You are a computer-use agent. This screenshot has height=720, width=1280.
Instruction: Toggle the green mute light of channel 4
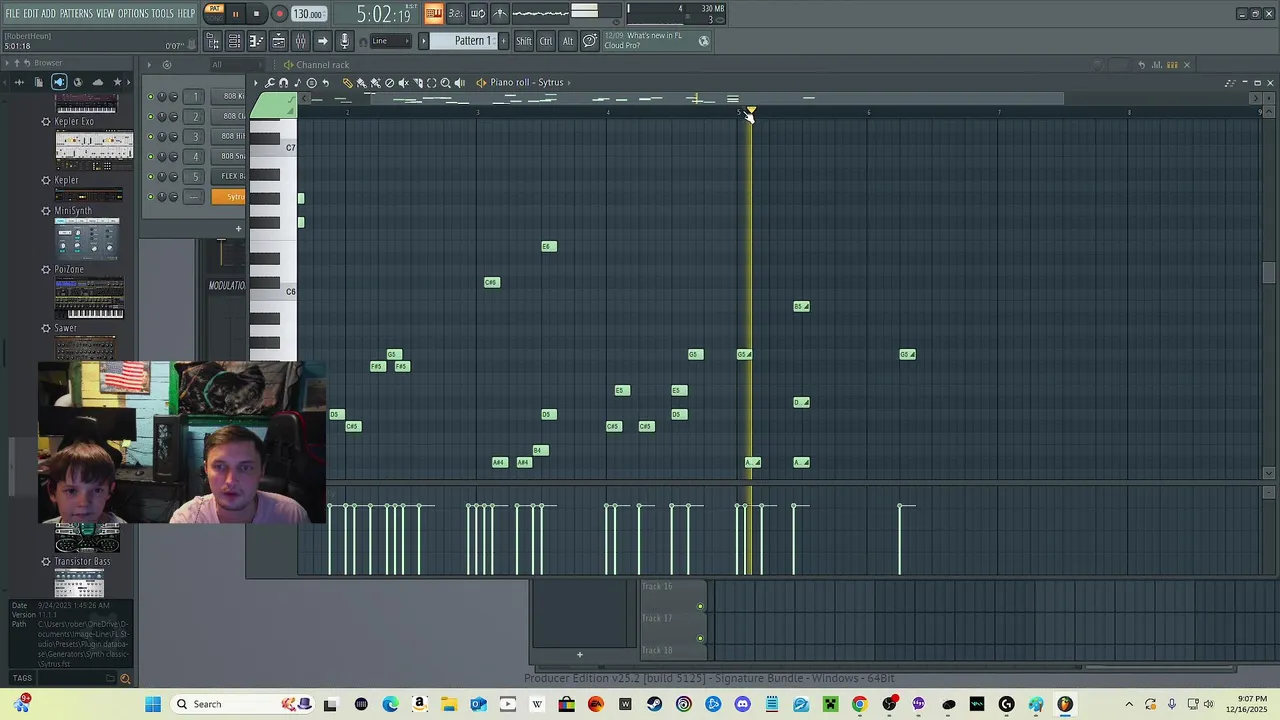pos(150,156)
